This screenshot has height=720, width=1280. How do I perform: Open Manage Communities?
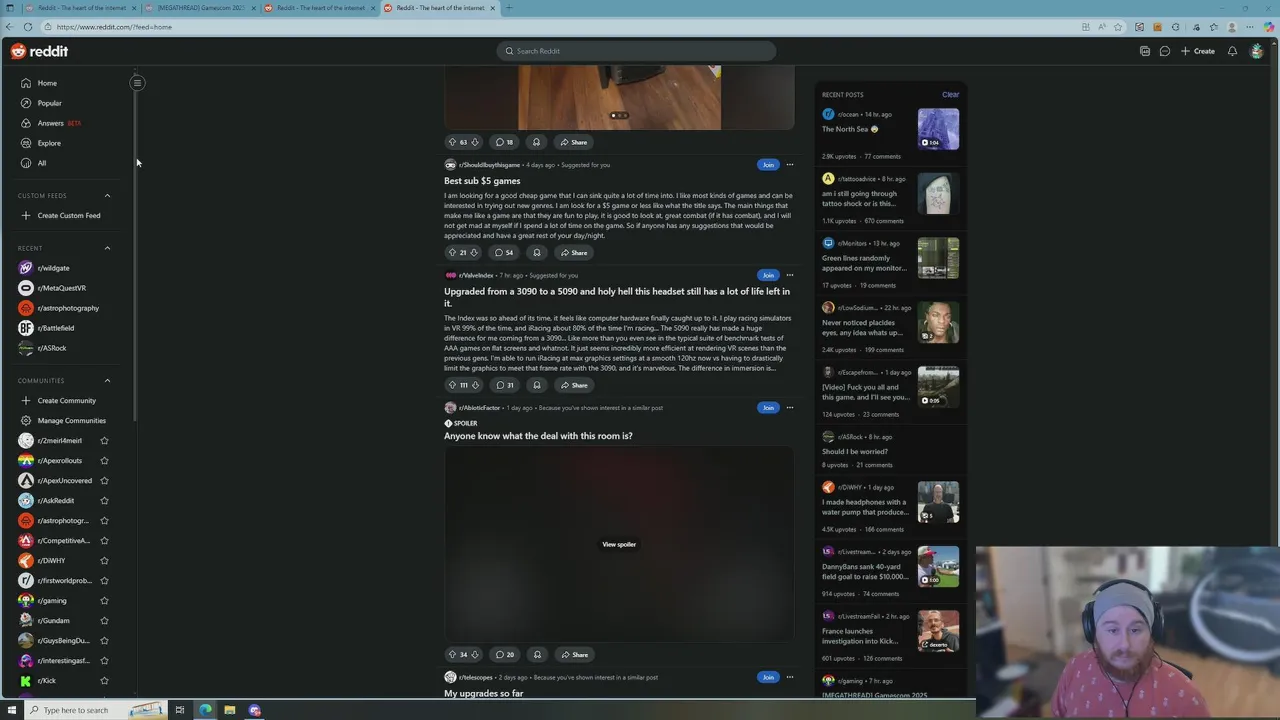pyautogui.click(x=71, y=420)
